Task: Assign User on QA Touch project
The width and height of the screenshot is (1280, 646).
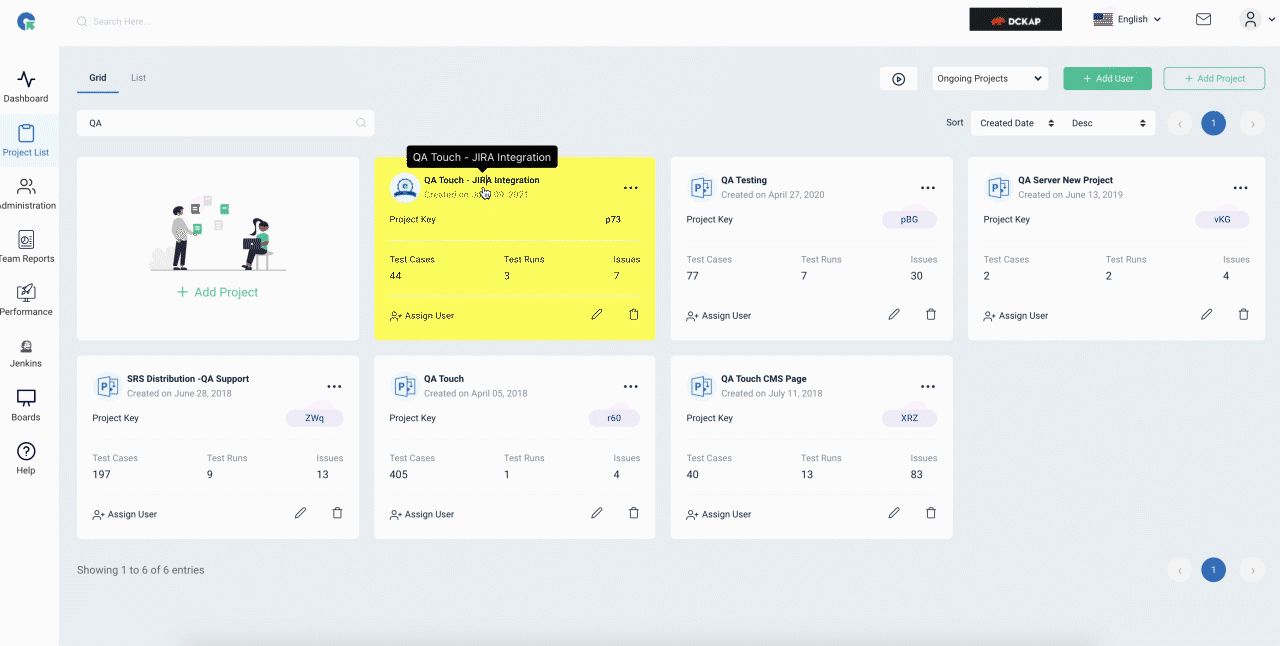Action: pyautogui.click(x=422, y=514)
